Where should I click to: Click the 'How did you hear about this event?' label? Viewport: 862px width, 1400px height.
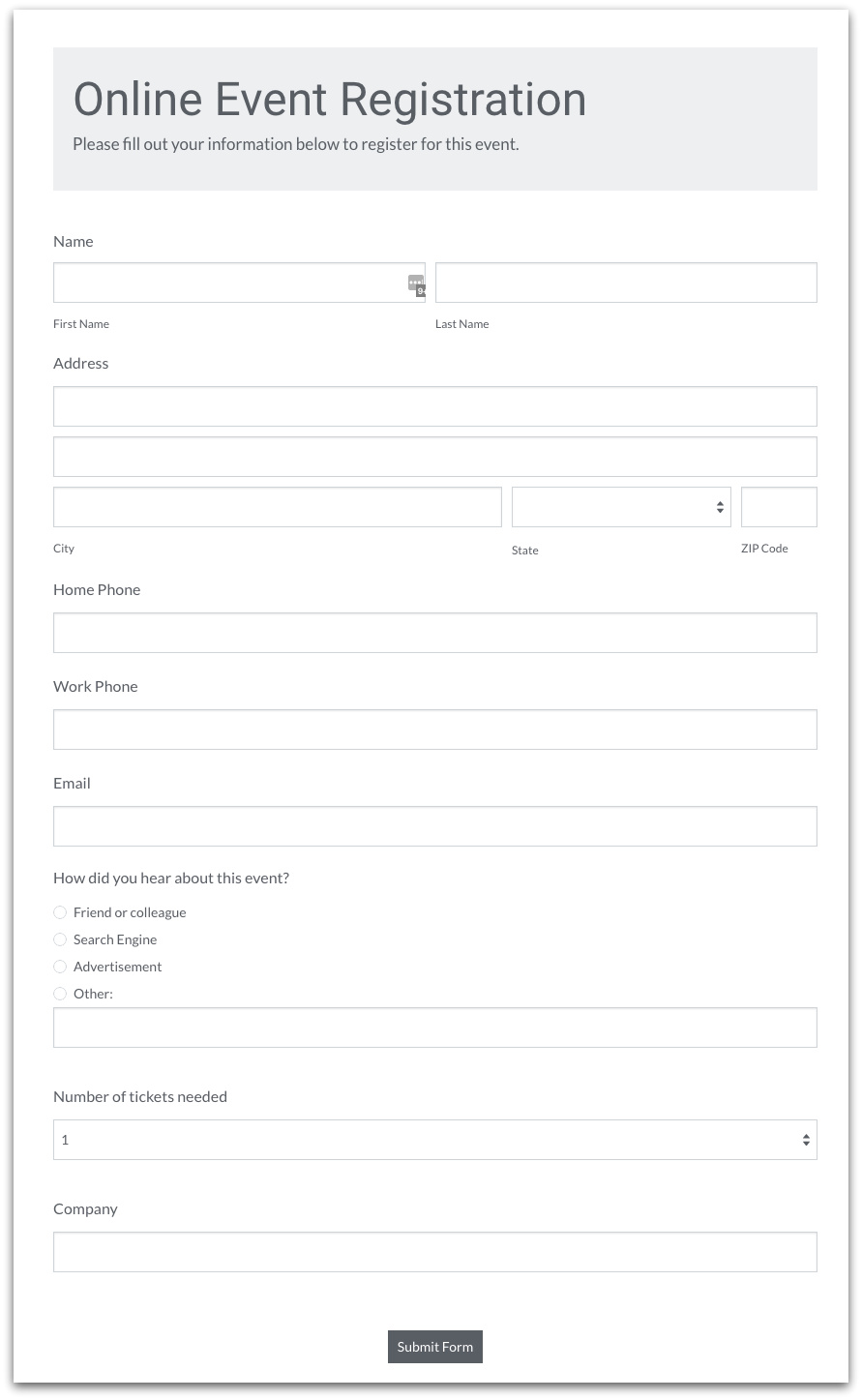(171, 879)
